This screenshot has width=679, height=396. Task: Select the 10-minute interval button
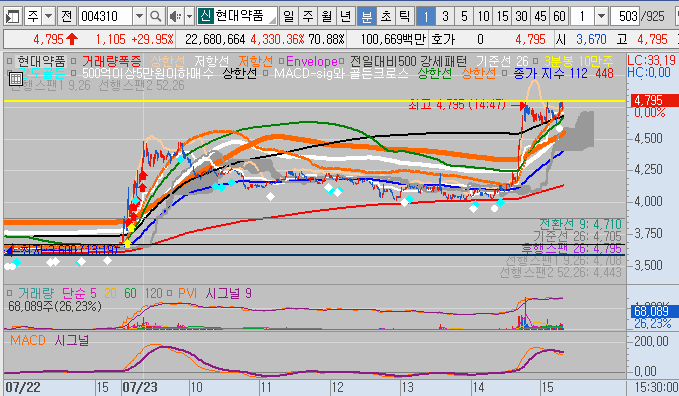coord(483,16)
